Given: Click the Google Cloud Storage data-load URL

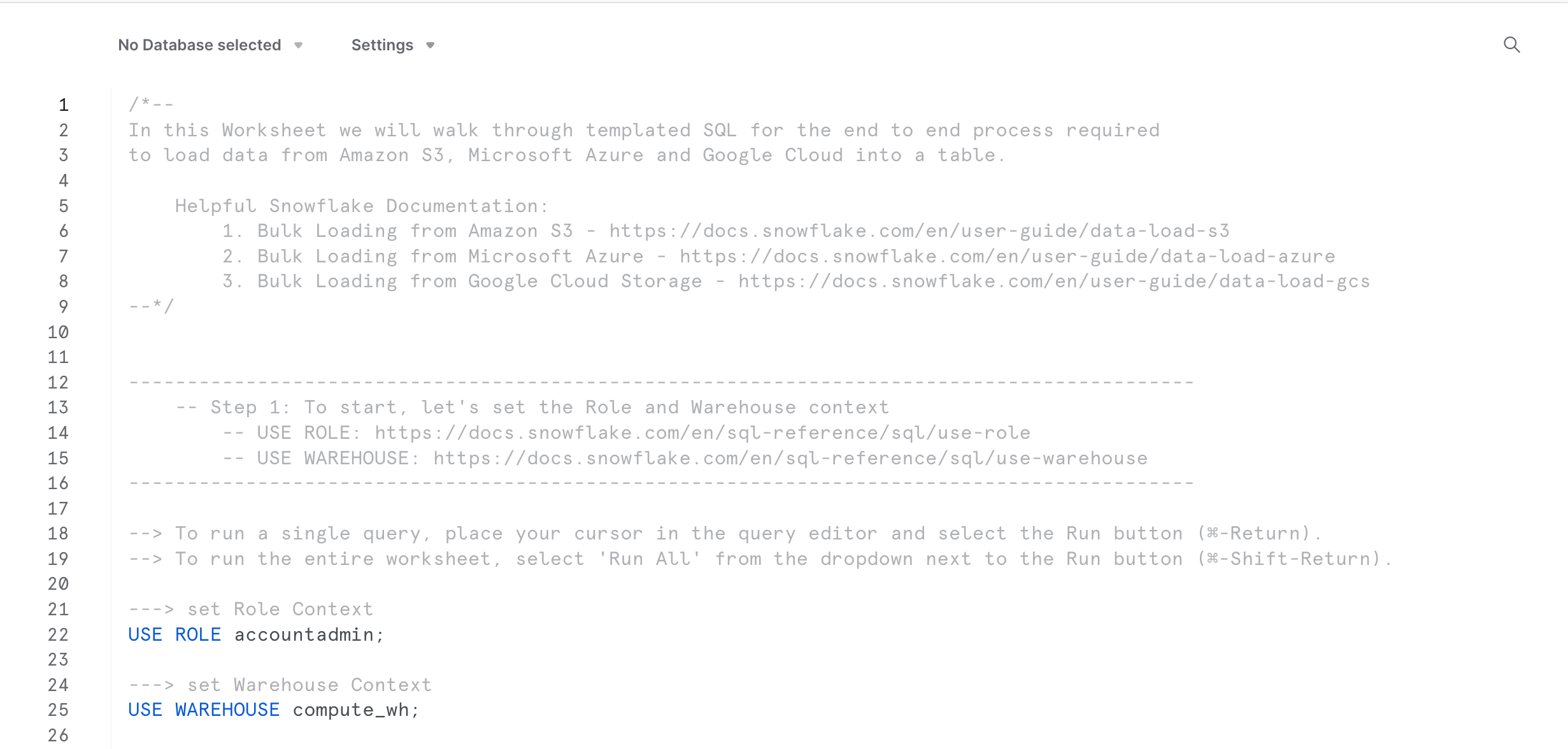Looking at the screenshot, I should tap(1053, 282).
